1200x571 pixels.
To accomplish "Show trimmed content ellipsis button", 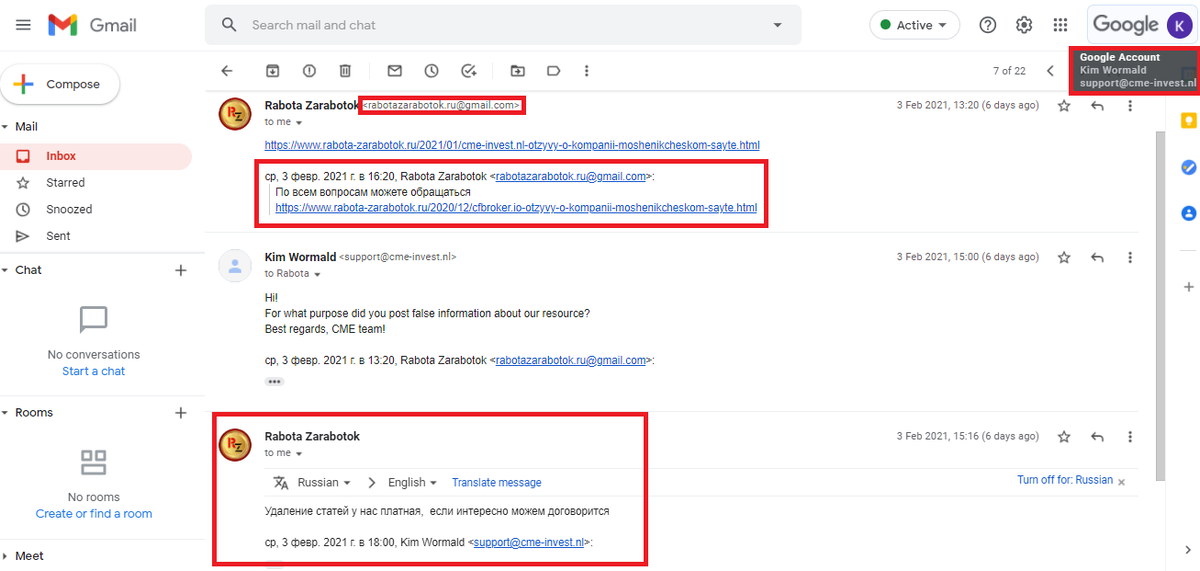I will [274, 382].
